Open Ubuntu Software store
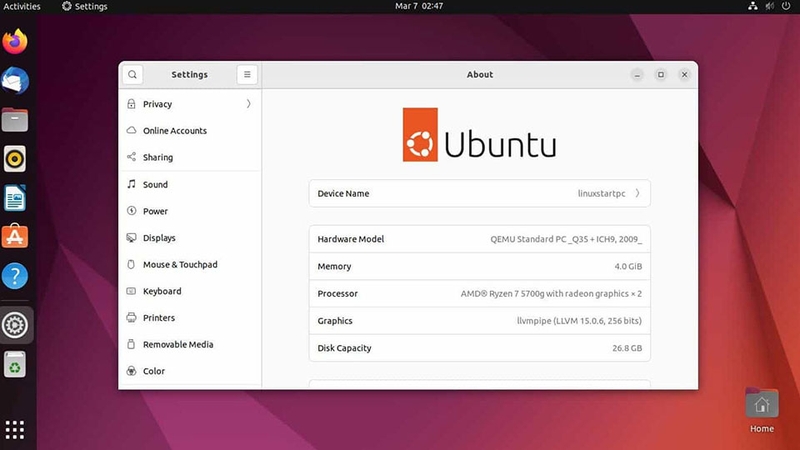Viewport: 800px width, 450px height. 15,236
